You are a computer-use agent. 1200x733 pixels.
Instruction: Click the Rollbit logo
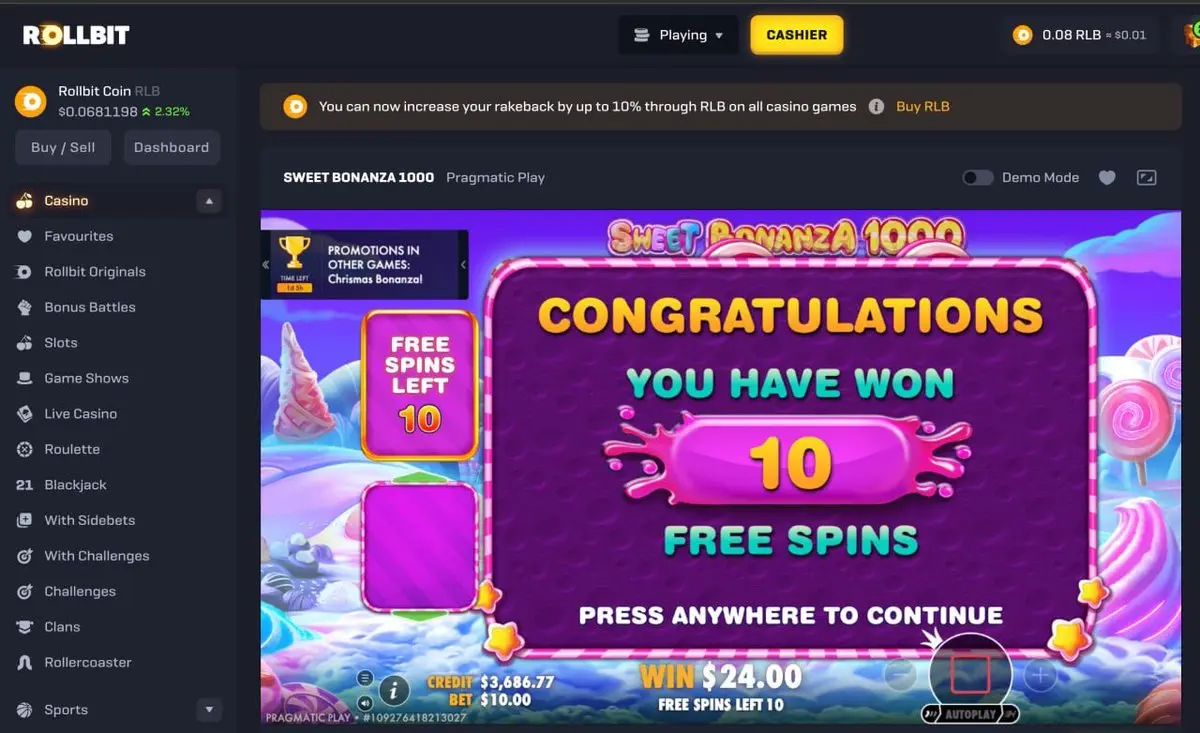point(77,35)
